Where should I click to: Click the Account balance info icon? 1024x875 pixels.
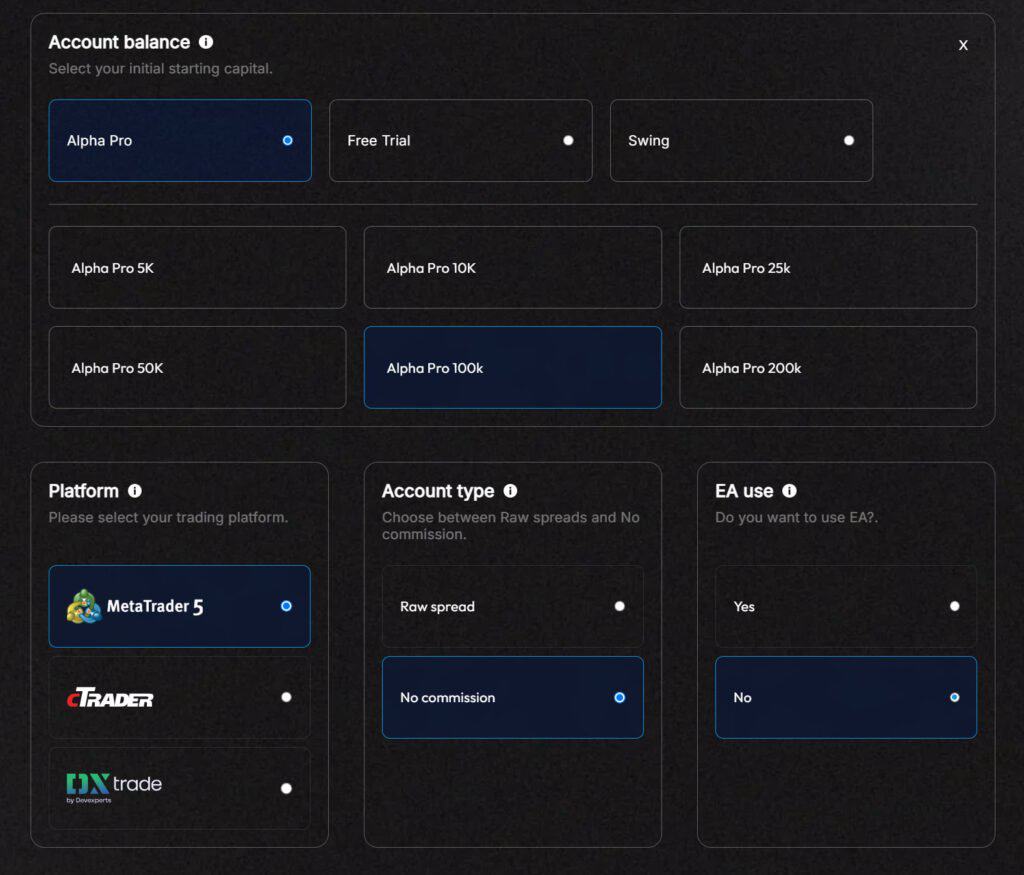point(205,42)
